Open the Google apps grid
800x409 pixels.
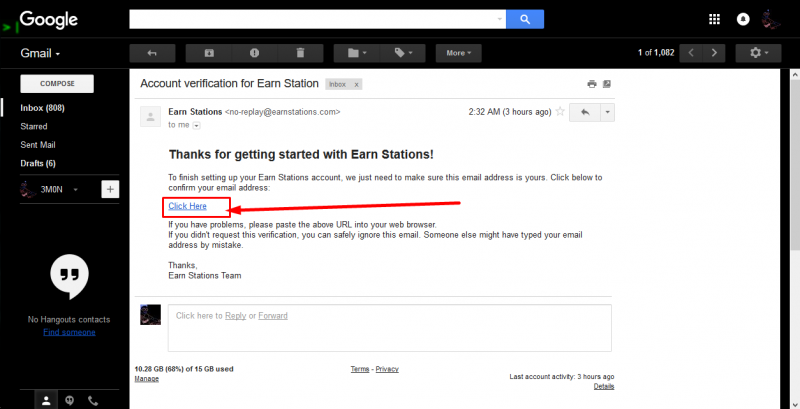click(x=714, y=19)
